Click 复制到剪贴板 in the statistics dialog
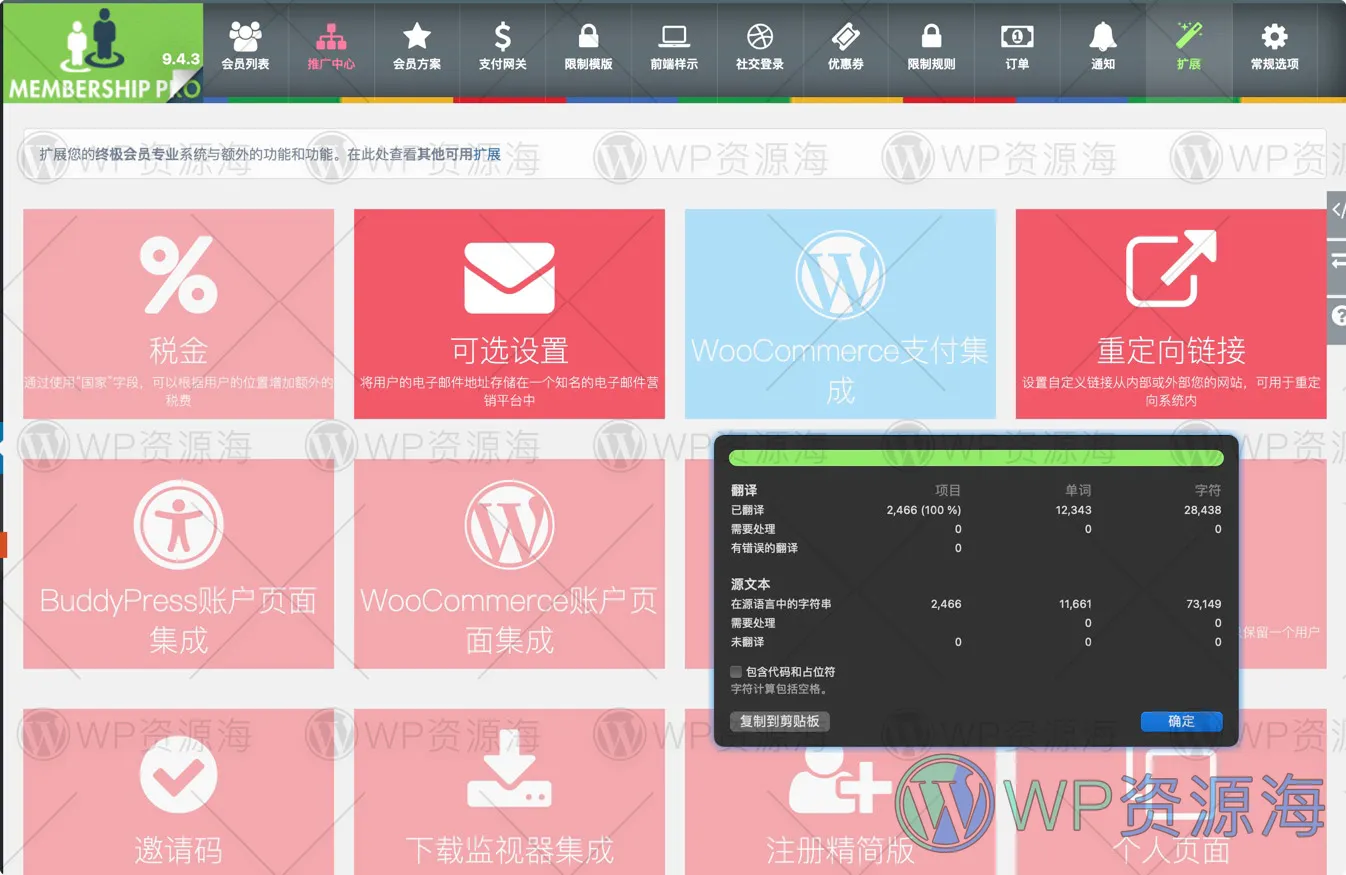The image size is (1346, 875). (x=780, y=721)
